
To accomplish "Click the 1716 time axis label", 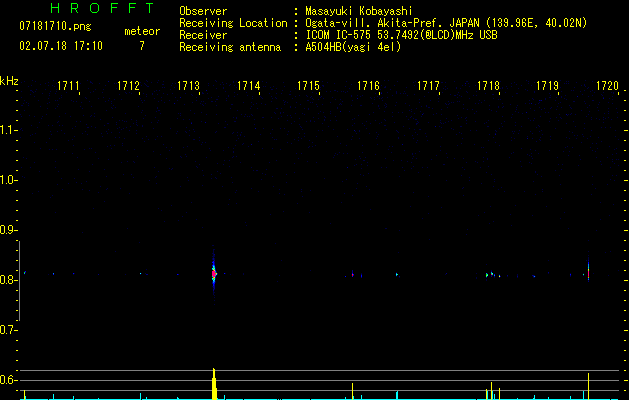I will (x=368, y=85).
